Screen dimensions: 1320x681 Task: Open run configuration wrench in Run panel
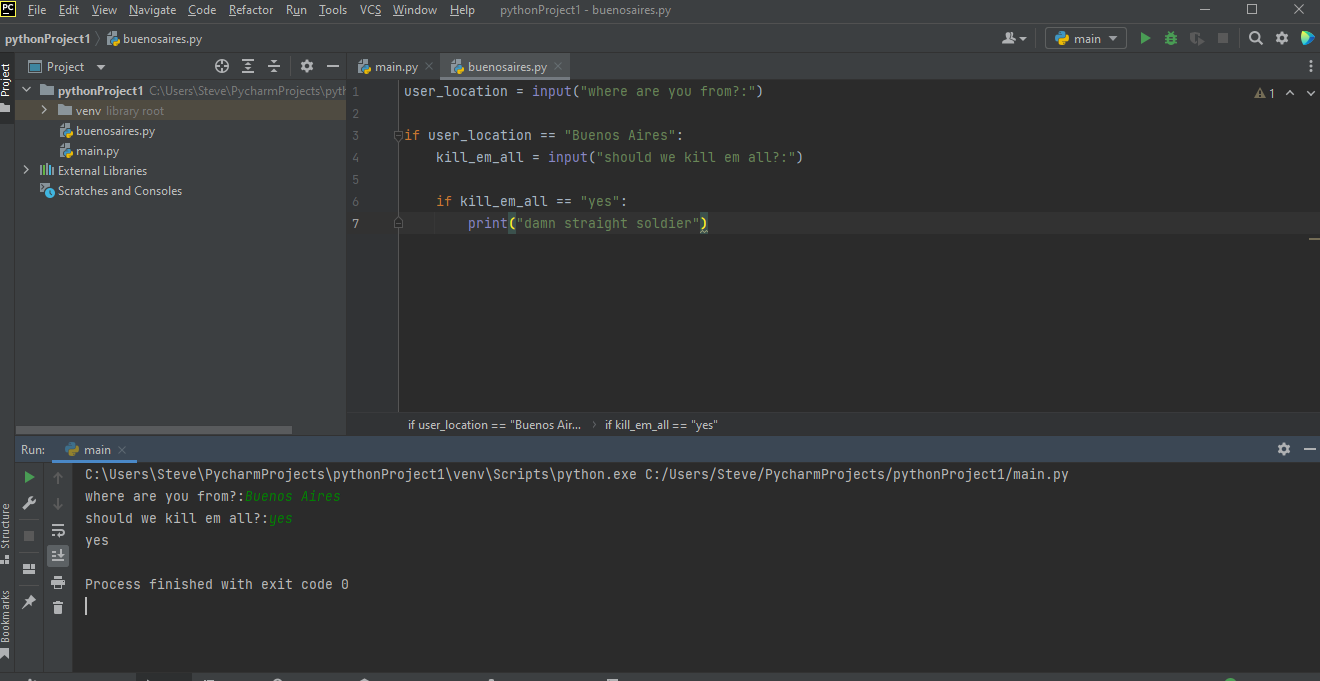tap(29, 503)
